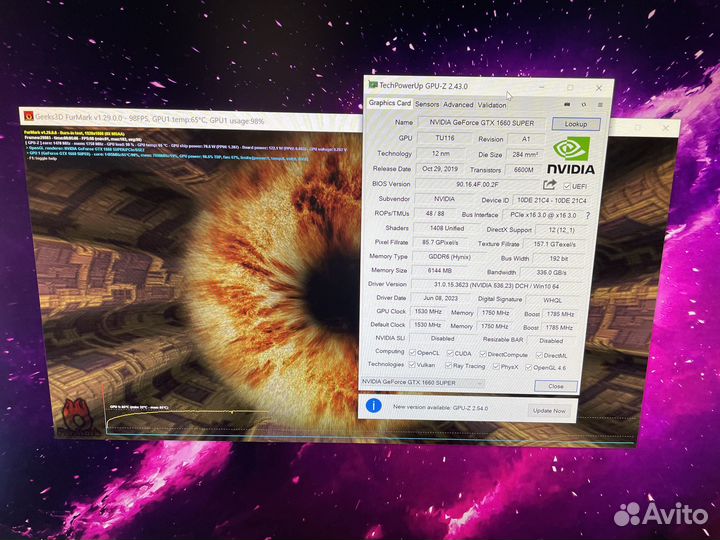Viewport: 720px width, 540px height.
Task: Click the Texture Fillrate '157.1 GTexel/s' value
Action: pyautogui.click(x=555, y=244)
